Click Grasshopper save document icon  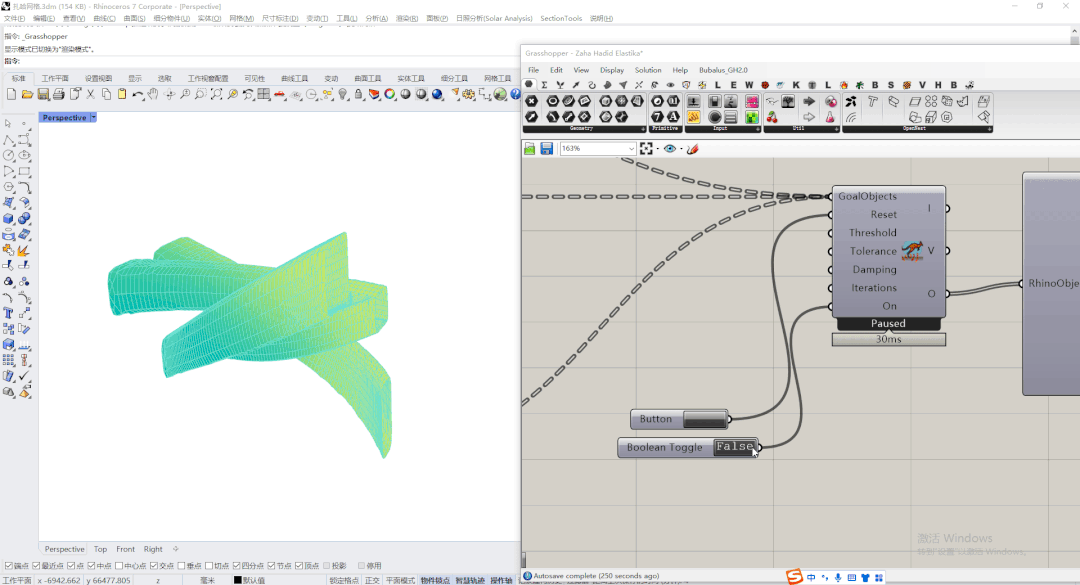547,148
